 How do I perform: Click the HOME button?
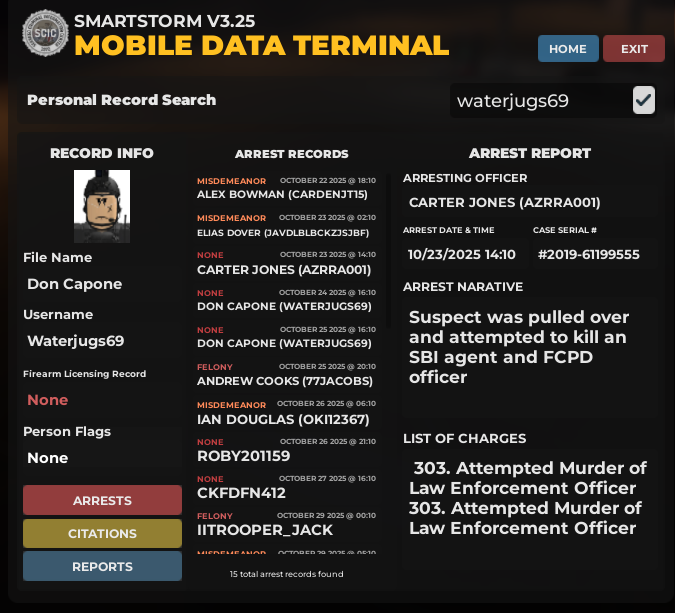coord(568,49)
